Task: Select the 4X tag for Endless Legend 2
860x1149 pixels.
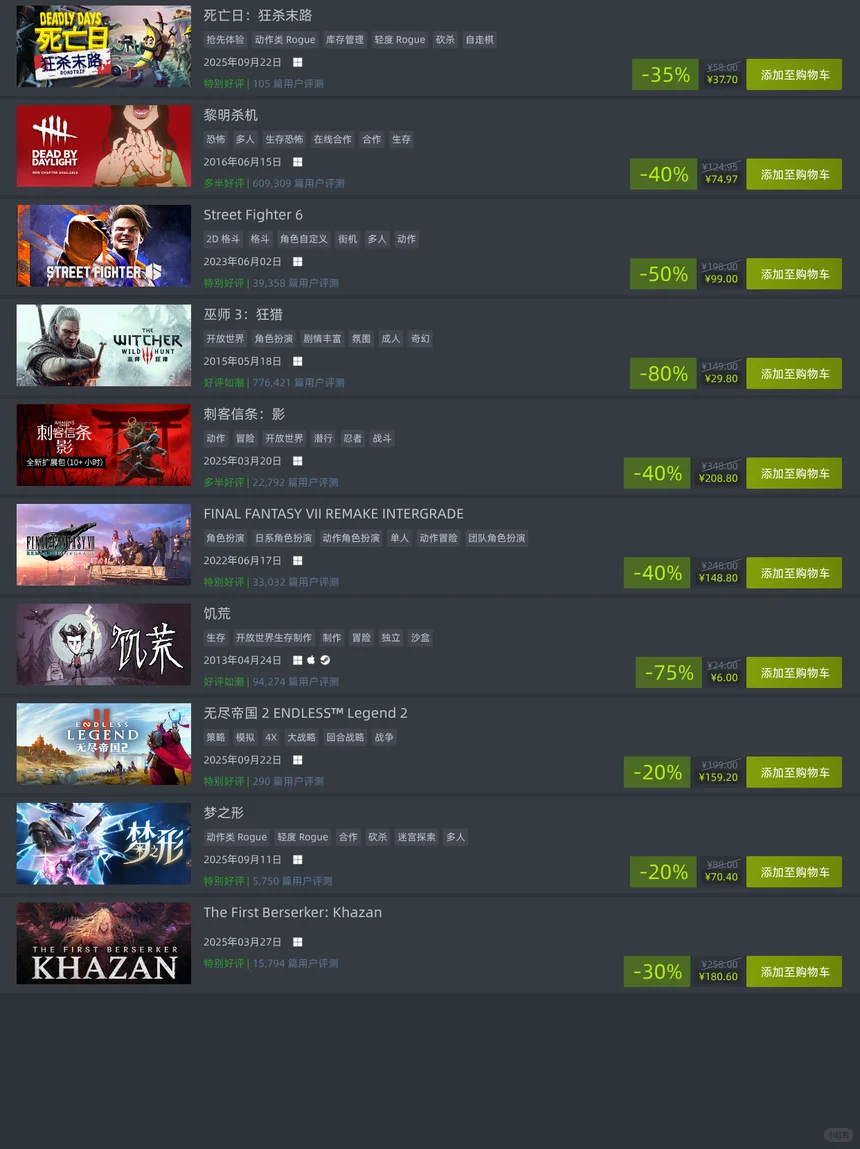Action: point(271,737)
